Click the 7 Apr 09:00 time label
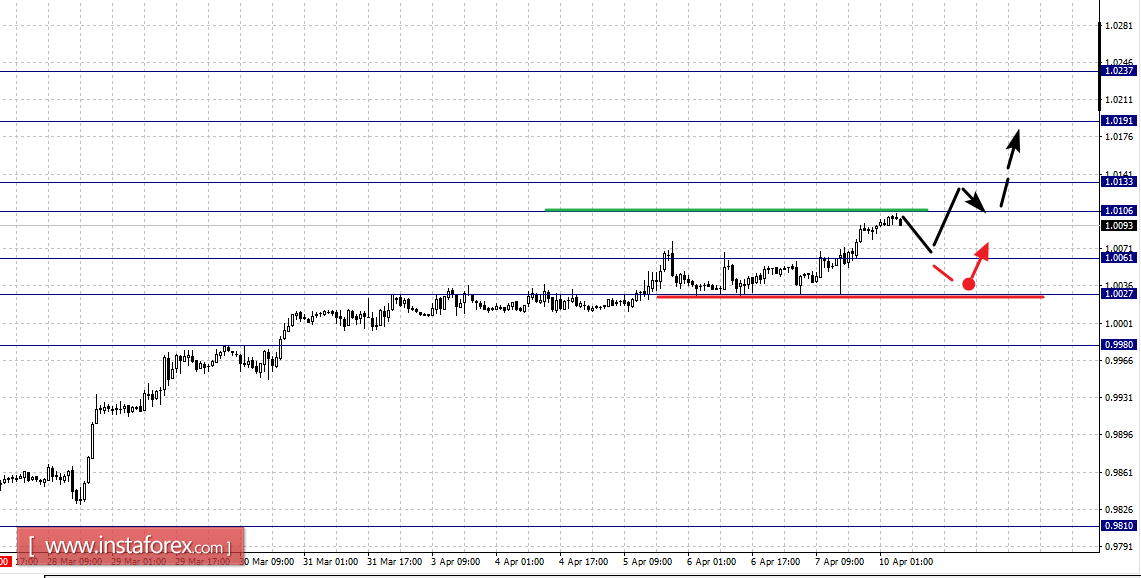The width and height of the screenshot is (1141, 578). click(x=840, y=562)
